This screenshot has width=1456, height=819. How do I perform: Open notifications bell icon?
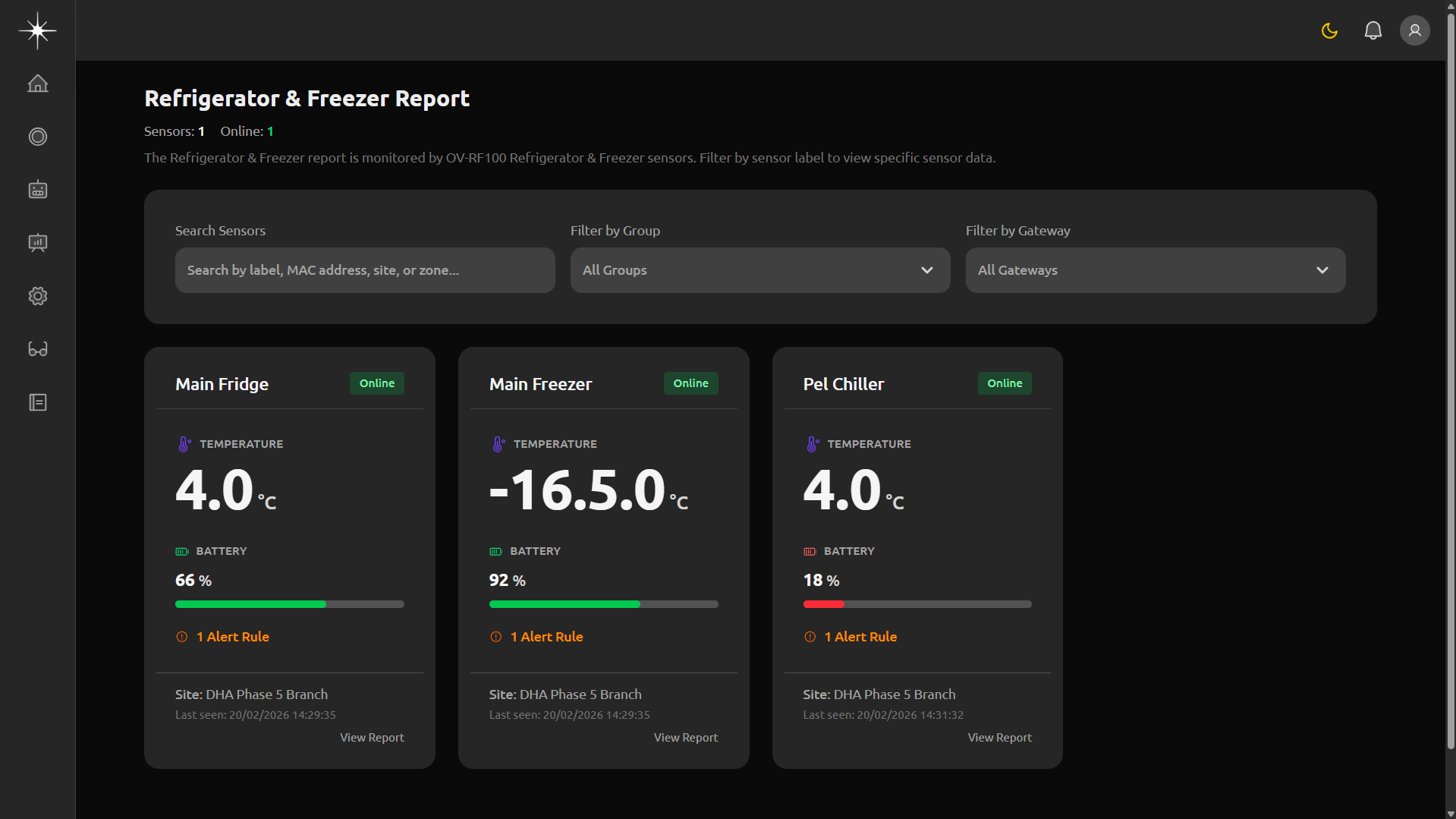pyautogui.click(x=1373, y=30)
